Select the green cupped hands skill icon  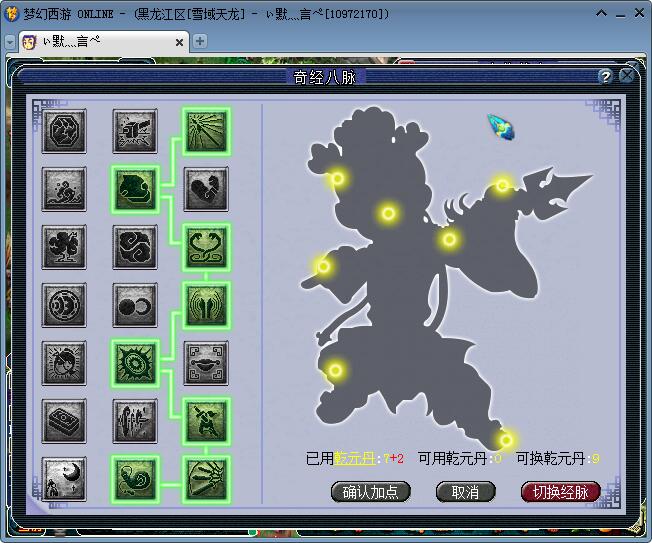206,305
